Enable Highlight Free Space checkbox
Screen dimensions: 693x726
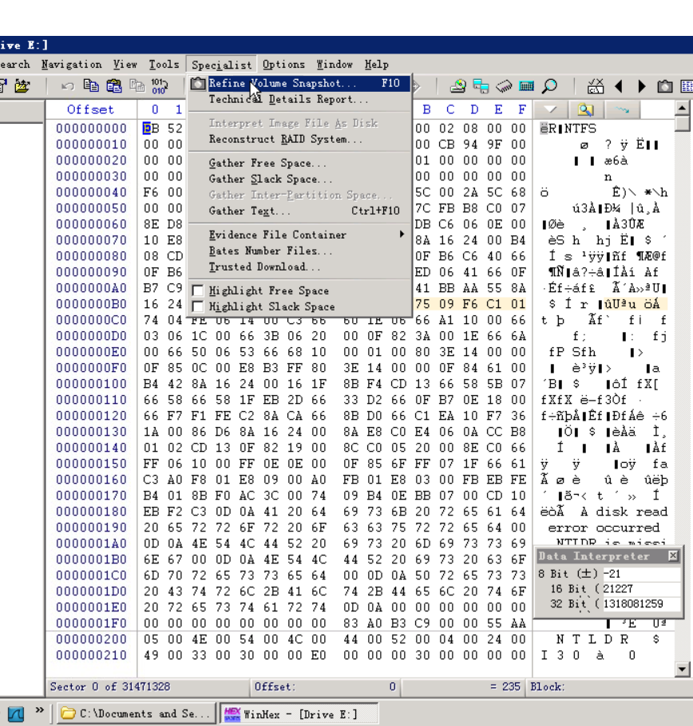click(198, 291)
